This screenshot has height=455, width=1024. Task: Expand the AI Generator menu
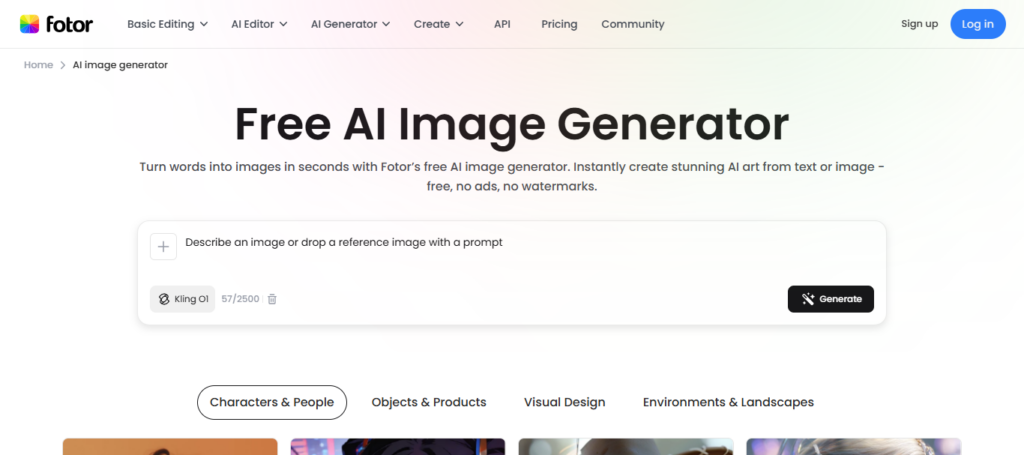(x=351, y=24)
